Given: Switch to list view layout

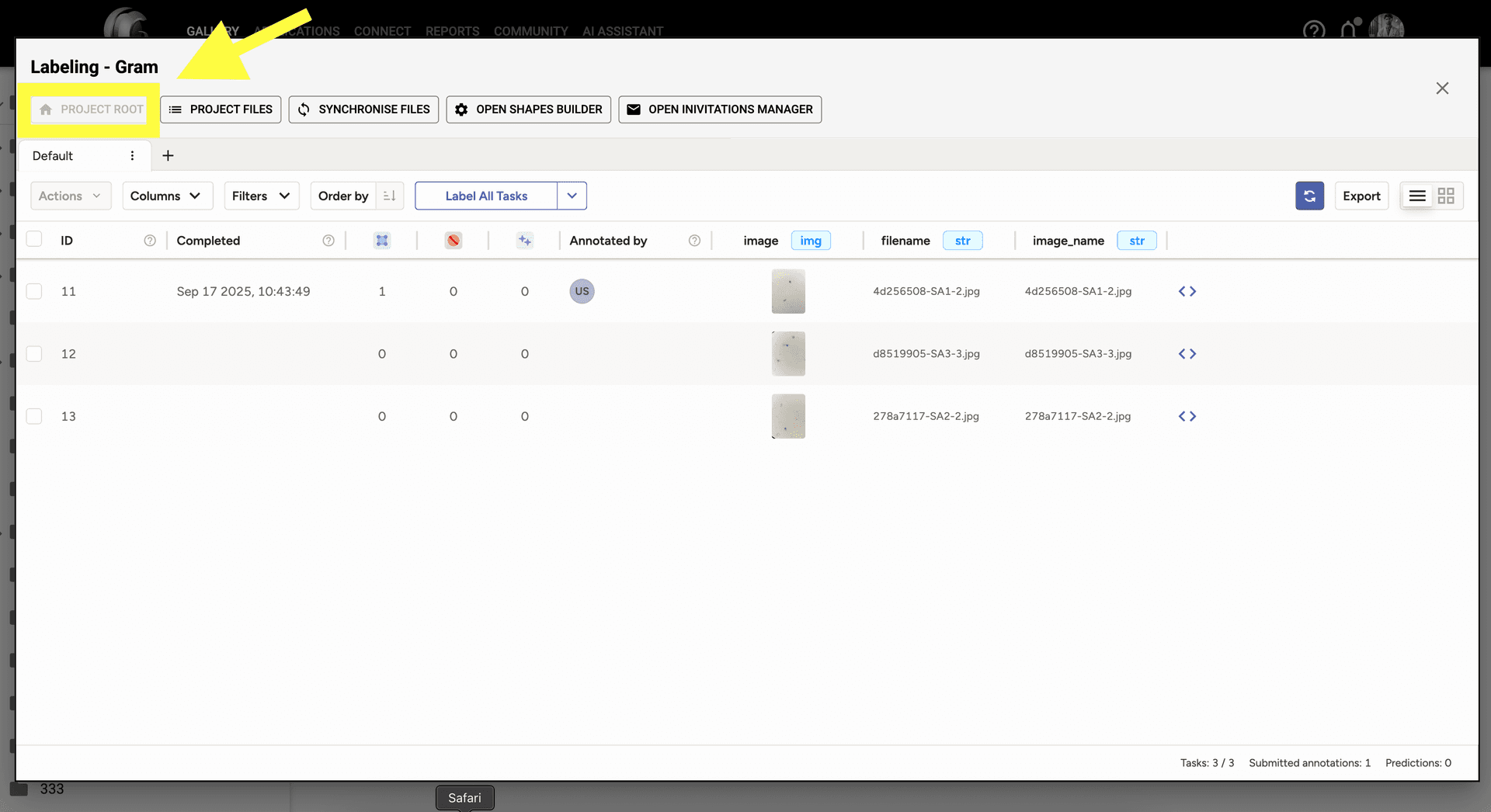Looking at the screenshot, I should (x=1417, y=196).
